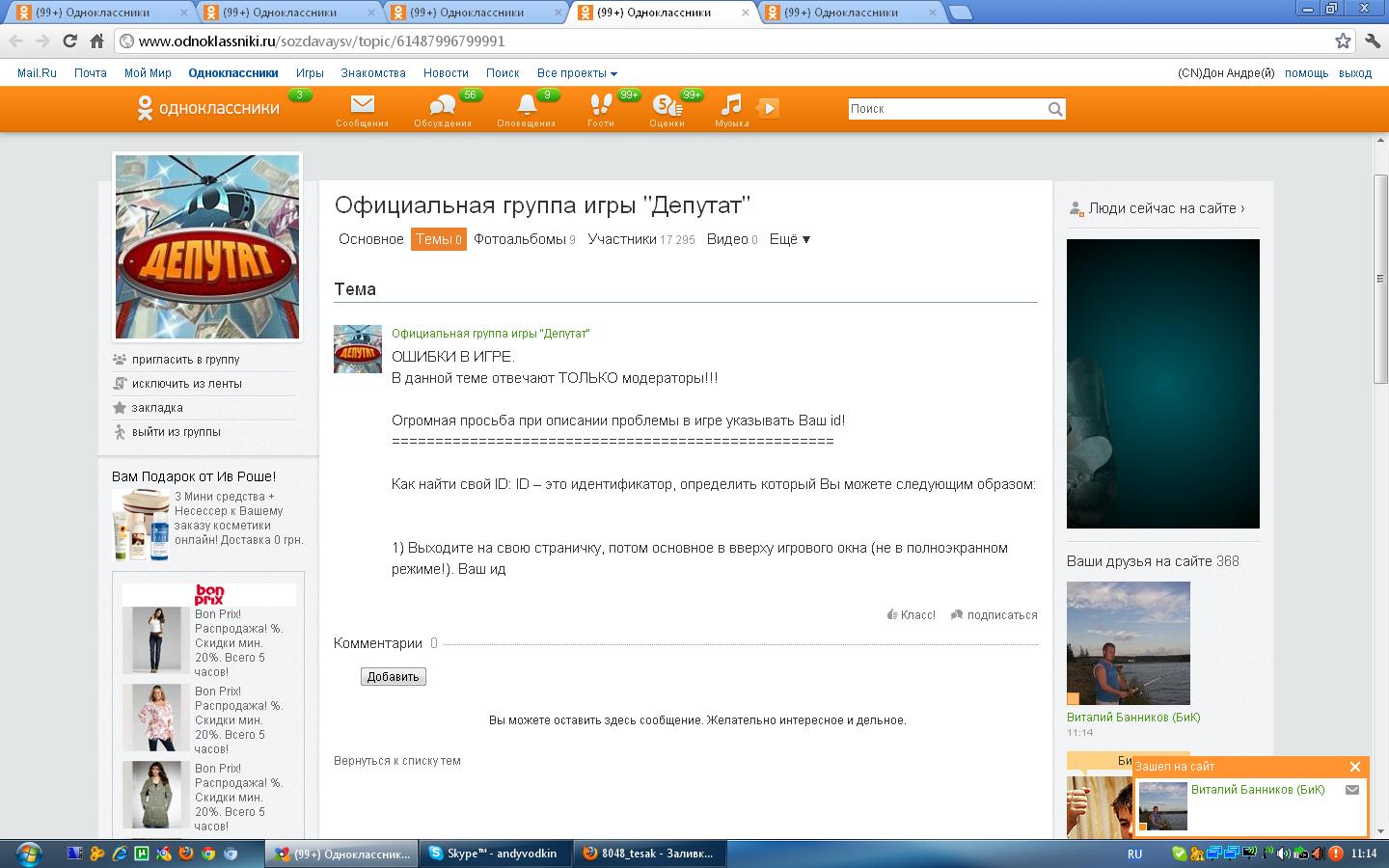1389x868 pixels.
Task: Click the 'Класс!' like button
Action: [912, 615]
